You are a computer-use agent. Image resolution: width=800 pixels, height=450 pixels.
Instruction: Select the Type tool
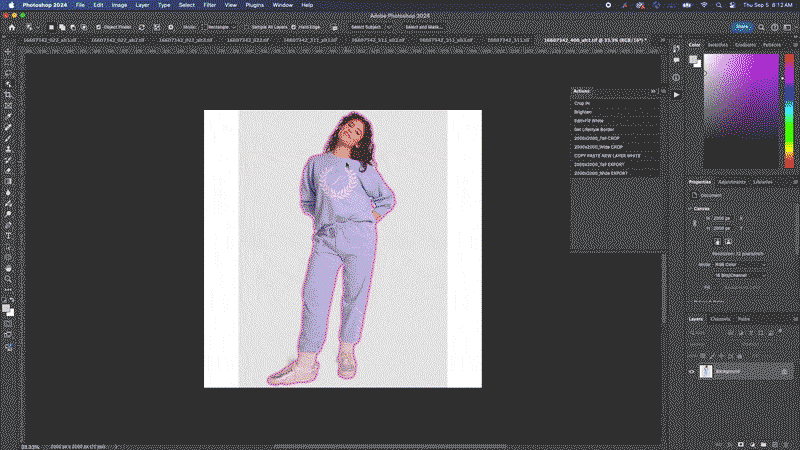tap(8, 236)
